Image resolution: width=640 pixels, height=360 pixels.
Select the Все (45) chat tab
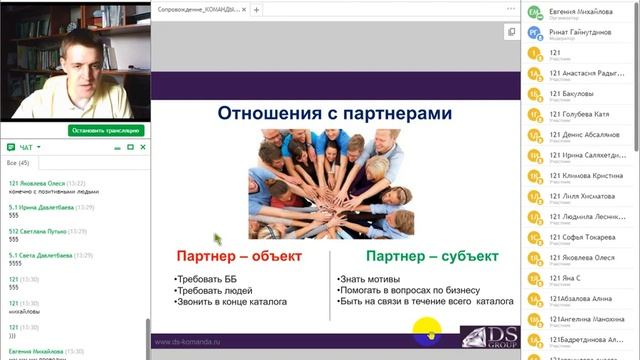[x=18, y=163]
